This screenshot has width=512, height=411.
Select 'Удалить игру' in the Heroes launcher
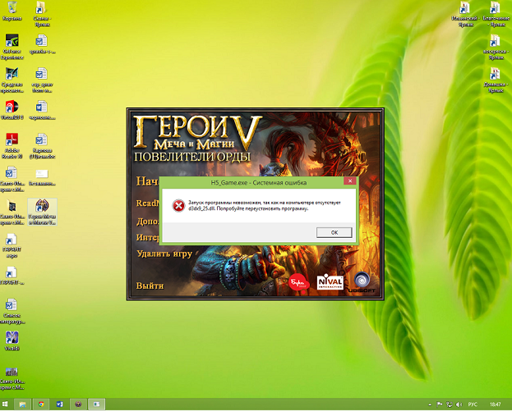tap(164, 254)
